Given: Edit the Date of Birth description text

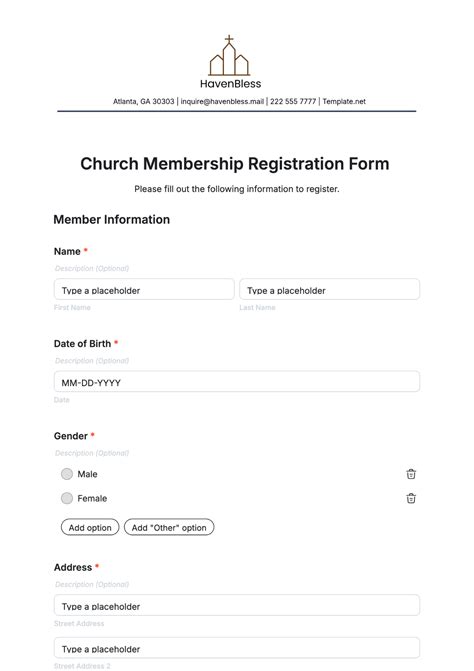Looking at the screenshot, I should [x=92, y=361].
